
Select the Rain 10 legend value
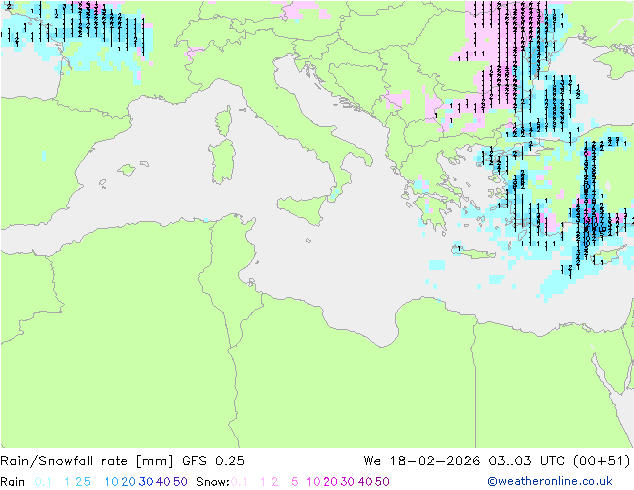point(112,482)
